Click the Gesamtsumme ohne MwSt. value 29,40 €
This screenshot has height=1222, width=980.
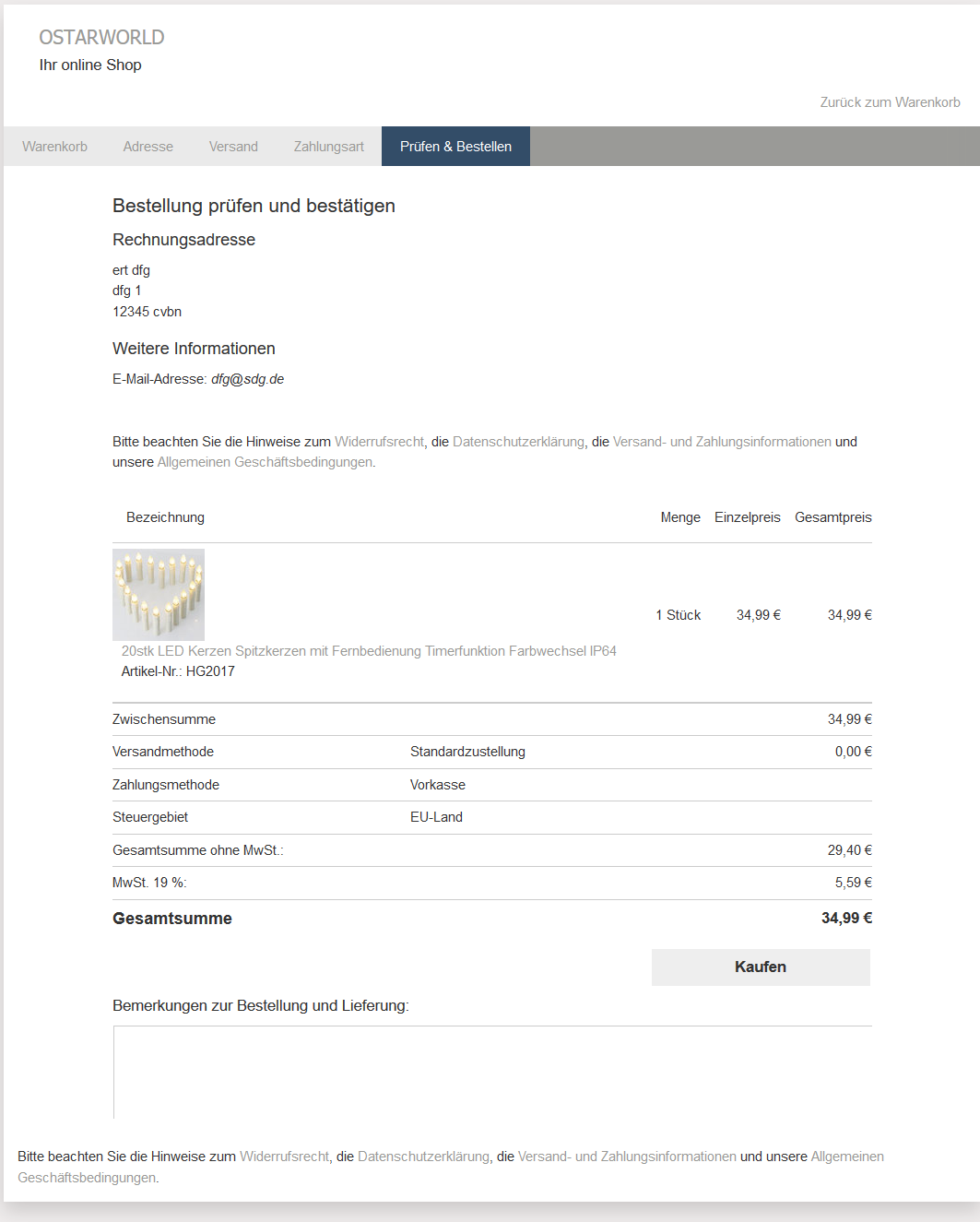coord(849,850)
